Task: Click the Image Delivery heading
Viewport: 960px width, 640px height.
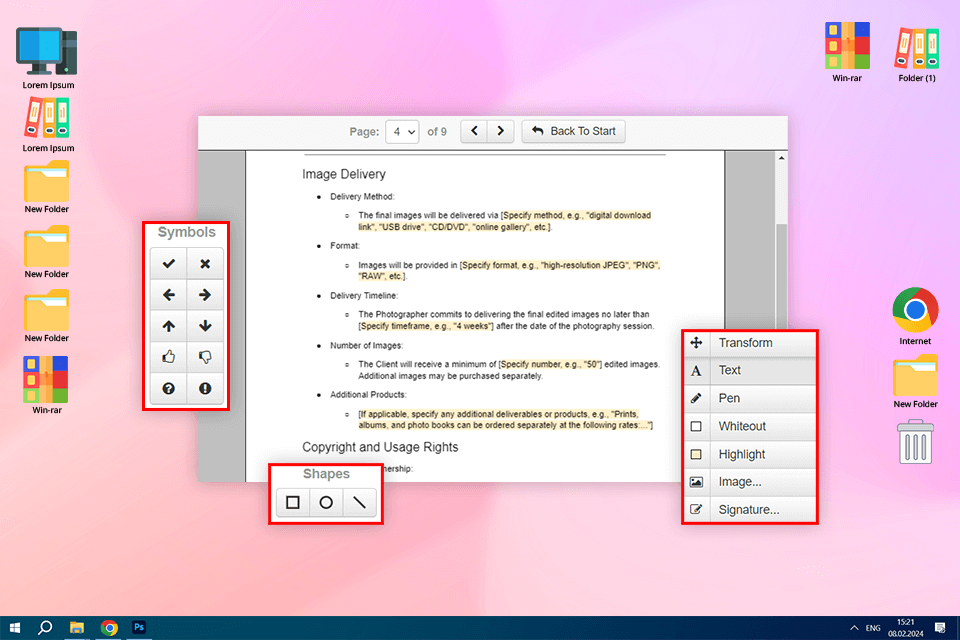Action: click(344, 175)
